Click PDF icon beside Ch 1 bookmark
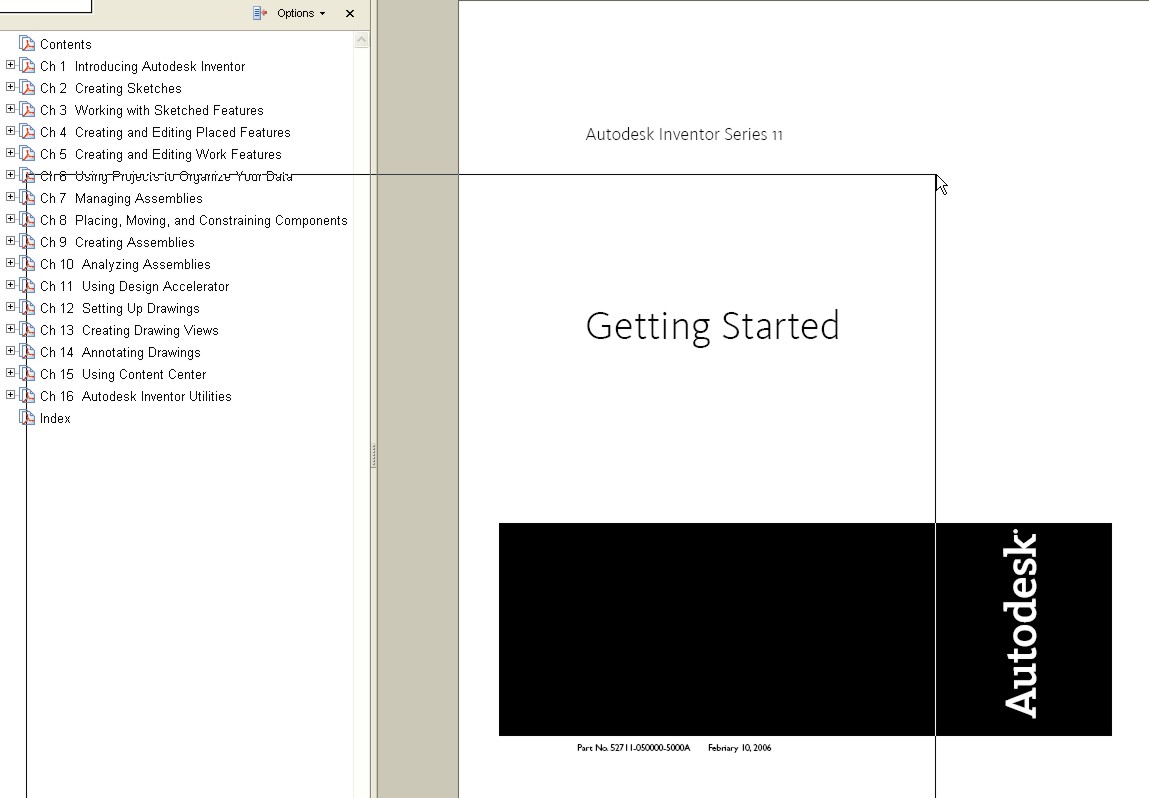1149x798 pixels. 27,66
